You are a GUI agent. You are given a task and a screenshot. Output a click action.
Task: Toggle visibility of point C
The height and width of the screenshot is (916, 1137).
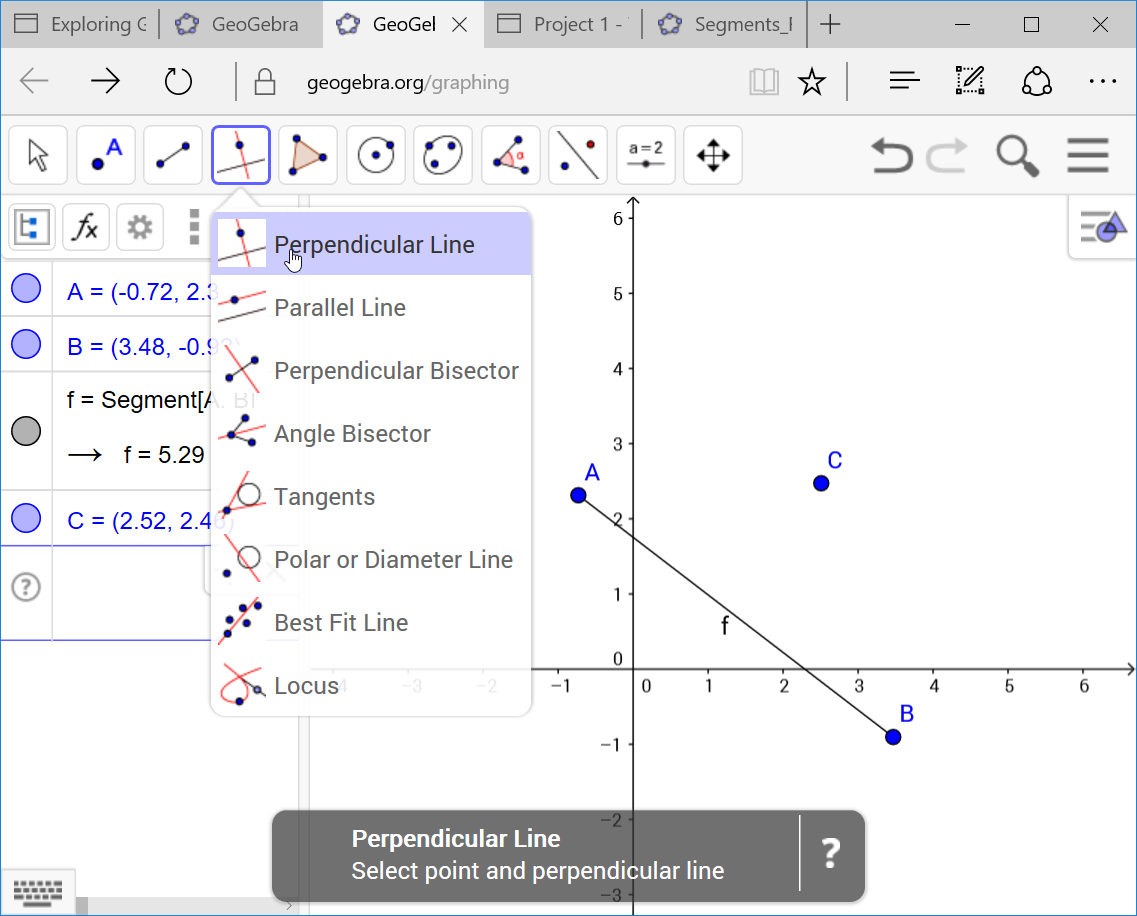pyautogui.click(x=27, y=518)
